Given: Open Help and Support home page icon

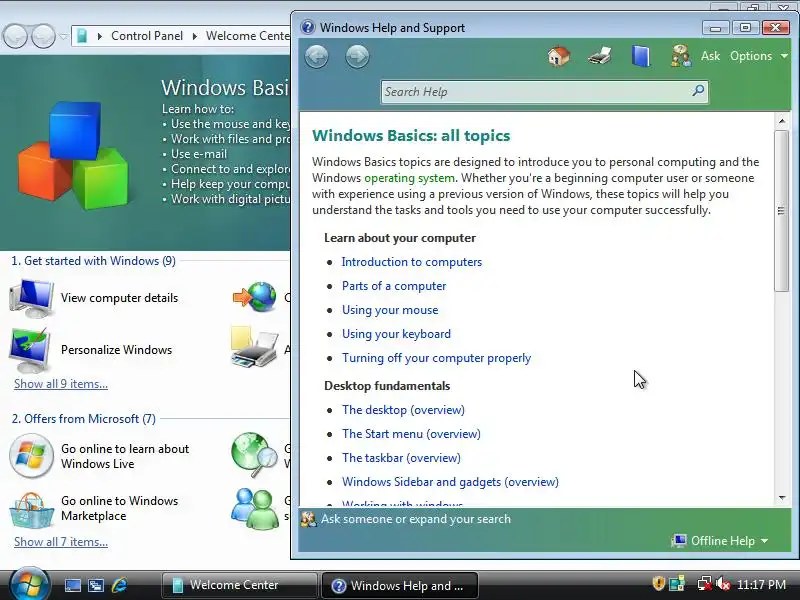Looking at the screenshot, I should [559, 56].
